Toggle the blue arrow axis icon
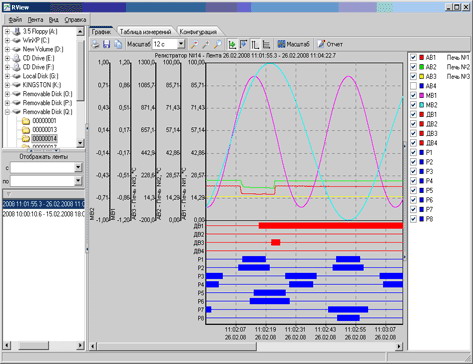 243,44
